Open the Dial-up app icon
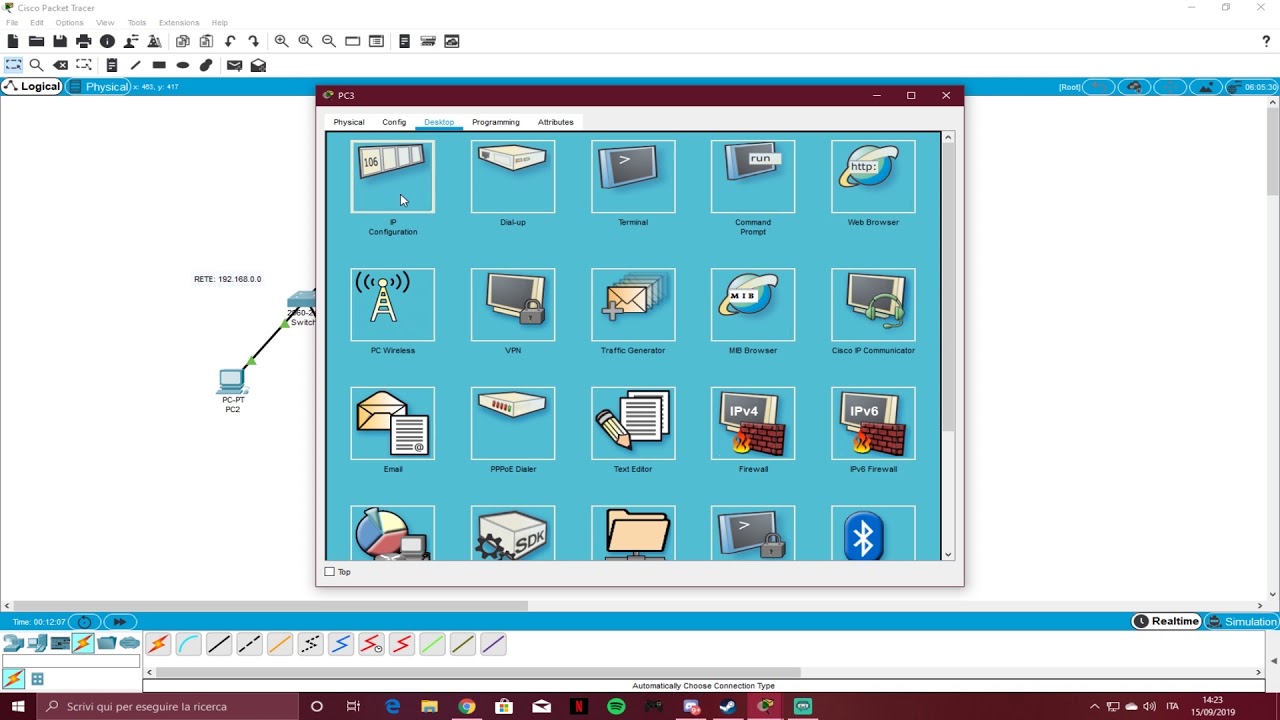Viewport: 1280px width, 720px height. pos(513,177)
